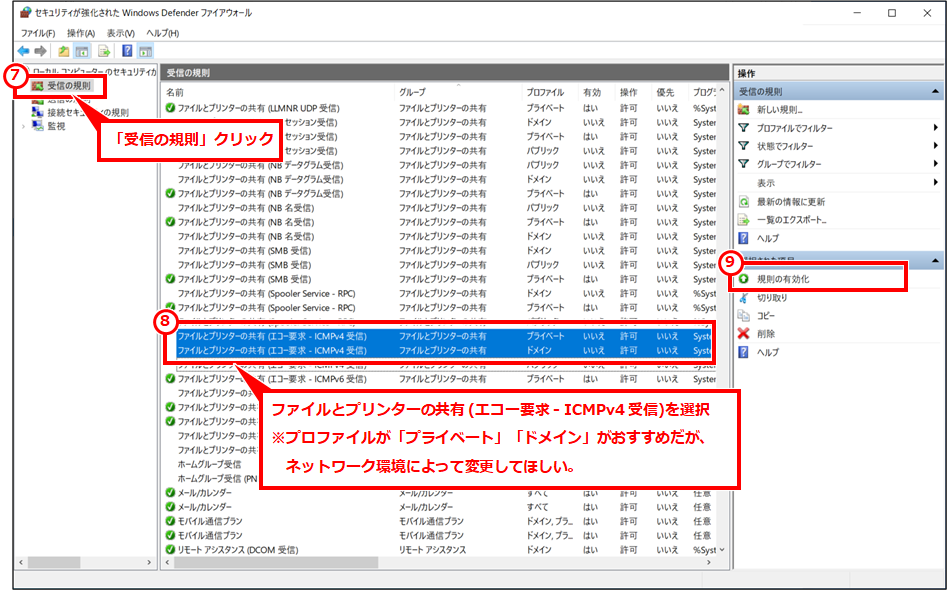This screenshot has height=590, width=947.
Task: Click the copy icon beside コピー
Action: click(x=744, y=316)
